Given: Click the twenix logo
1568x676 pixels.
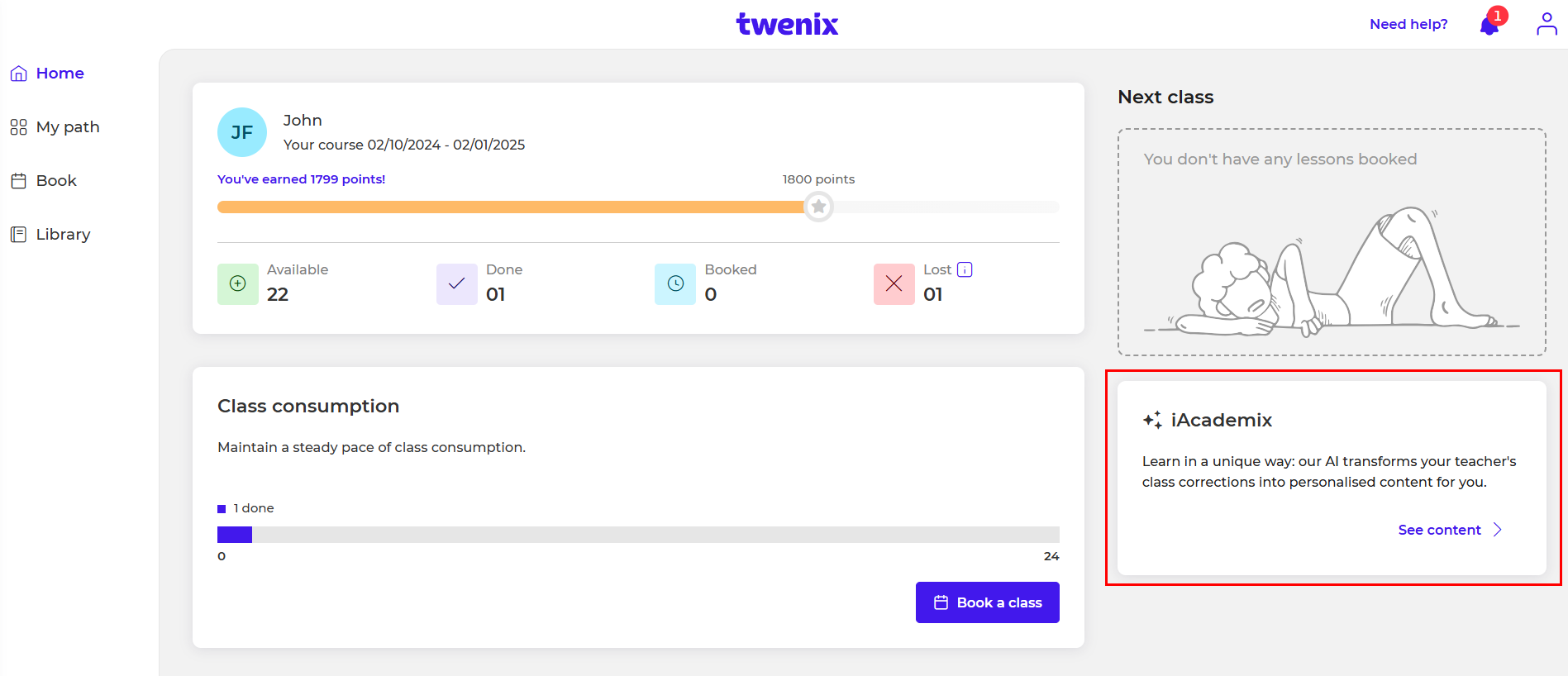Looking at the screenshot, I should pos(787,24).
